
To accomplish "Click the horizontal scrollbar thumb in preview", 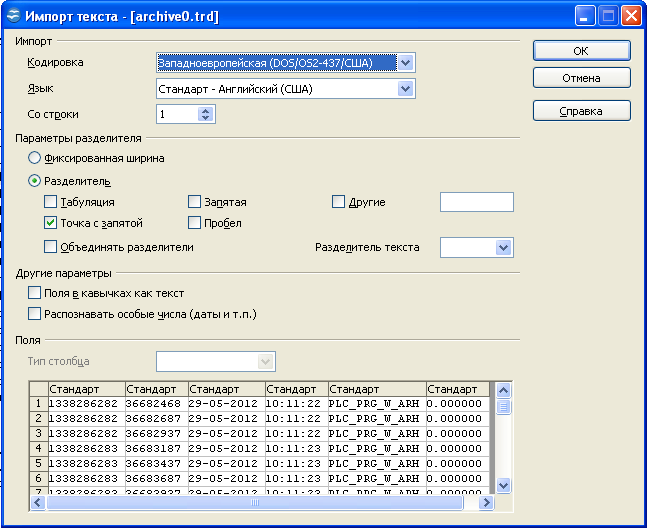I will pyautogui.click(x=255, y=503).
